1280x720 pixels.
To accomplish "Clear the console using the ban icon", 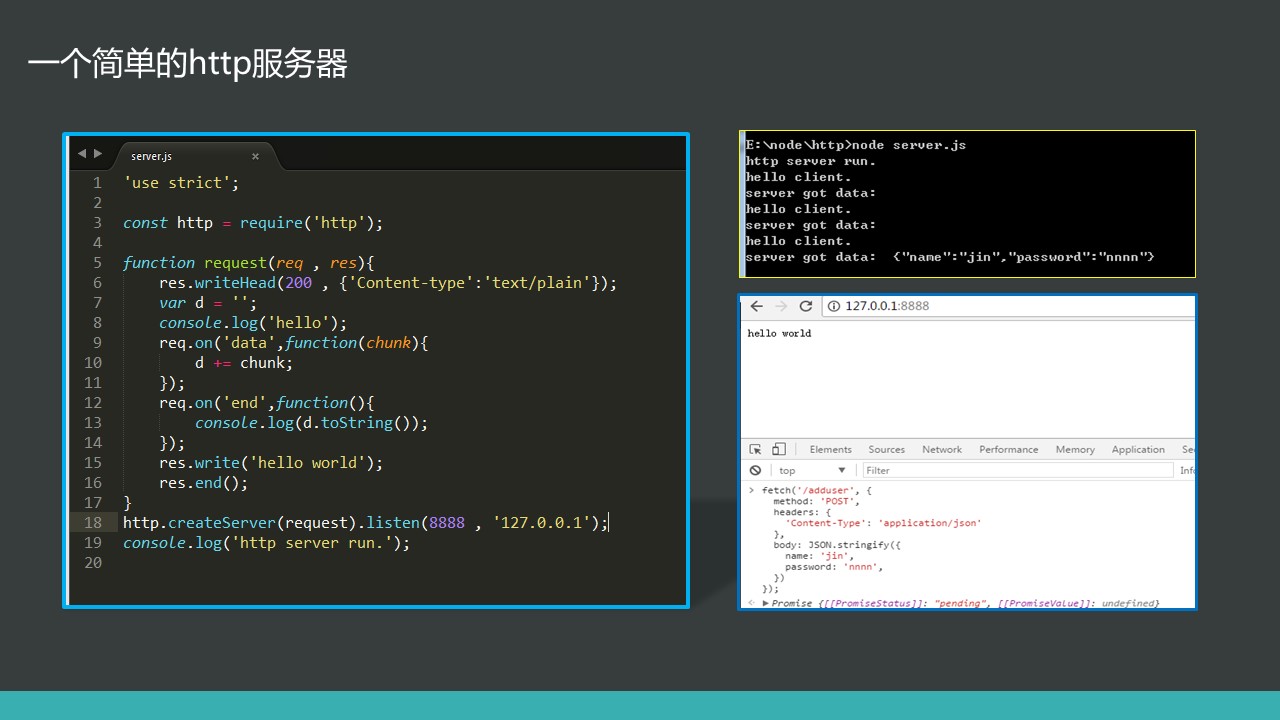I will (755, 470).
